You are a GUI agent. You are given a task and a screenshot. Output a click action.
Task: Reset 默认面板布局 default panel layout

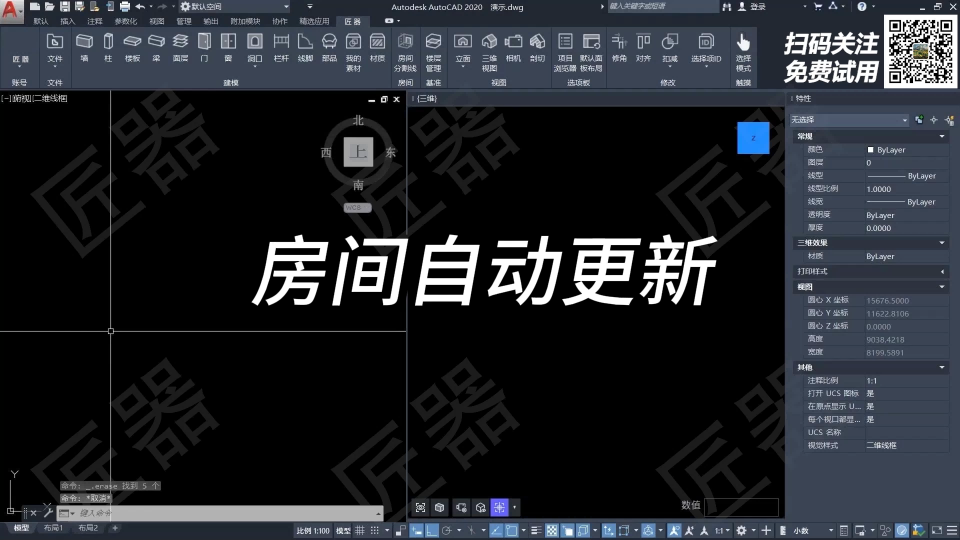591,52
